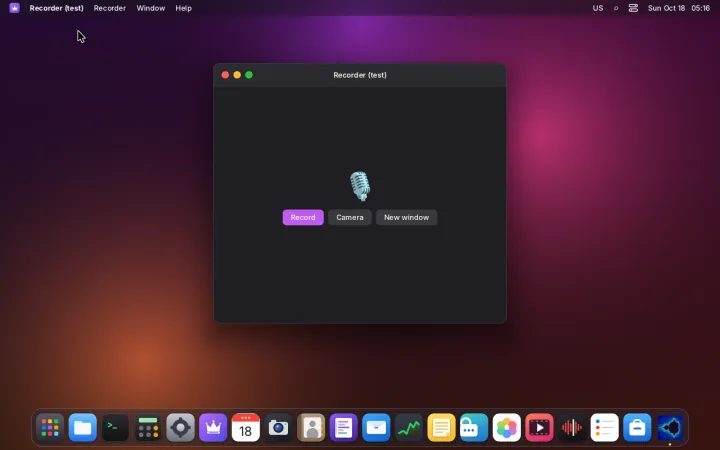Image resolution: width=720 pixels, height=450 pixels.
Task: Open the Calendar icon showing 18
Action: coord(246,428)
